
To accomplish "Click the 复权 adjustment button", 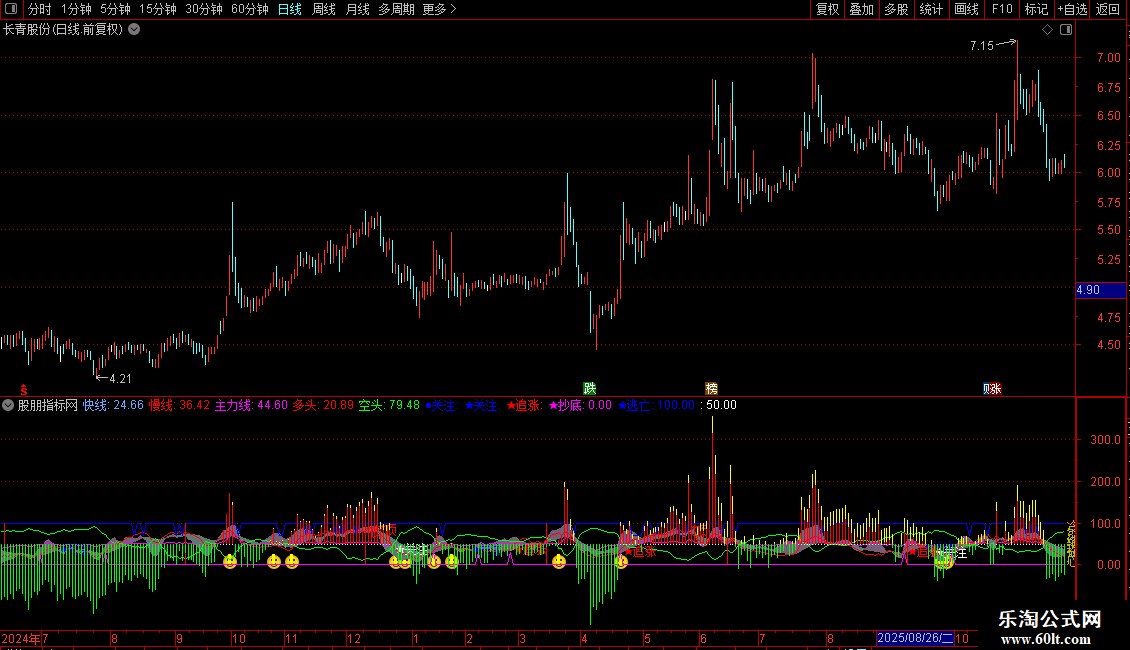I will 827,9.
